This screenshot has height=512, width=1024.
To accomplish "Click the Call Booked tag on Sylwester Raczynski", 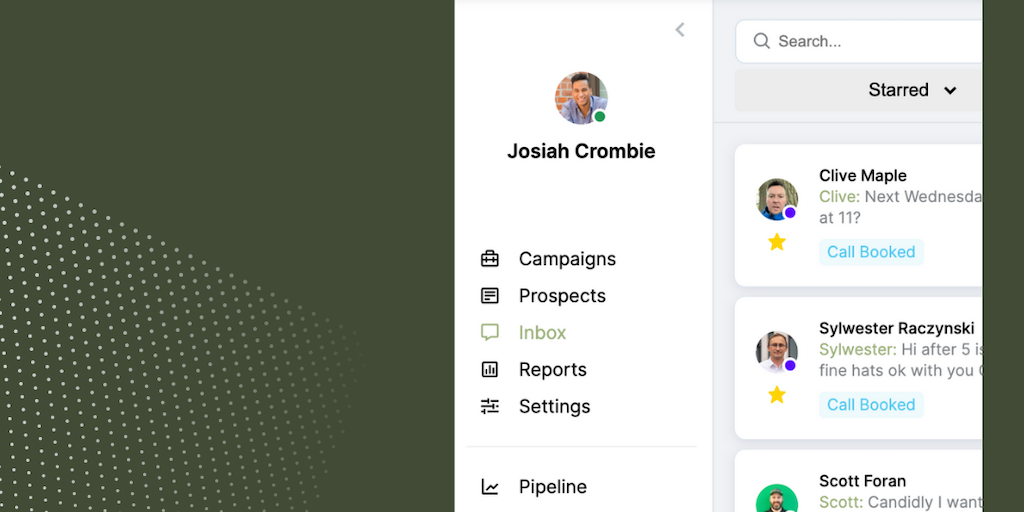I will pyautogui.click(x=871, y=405).
